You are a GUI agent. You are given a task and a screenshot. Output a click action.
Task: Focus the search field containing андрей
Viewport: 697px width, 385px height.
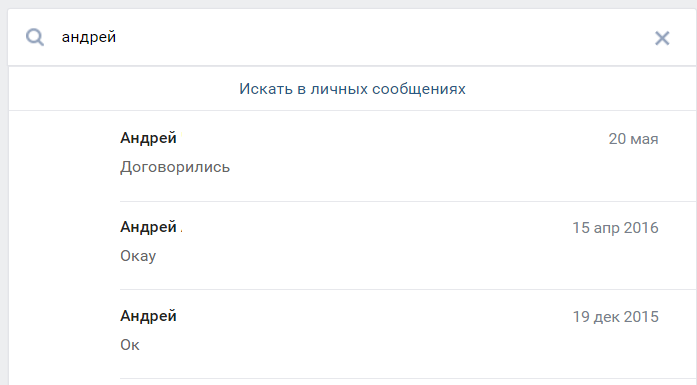tap(351, 37)
